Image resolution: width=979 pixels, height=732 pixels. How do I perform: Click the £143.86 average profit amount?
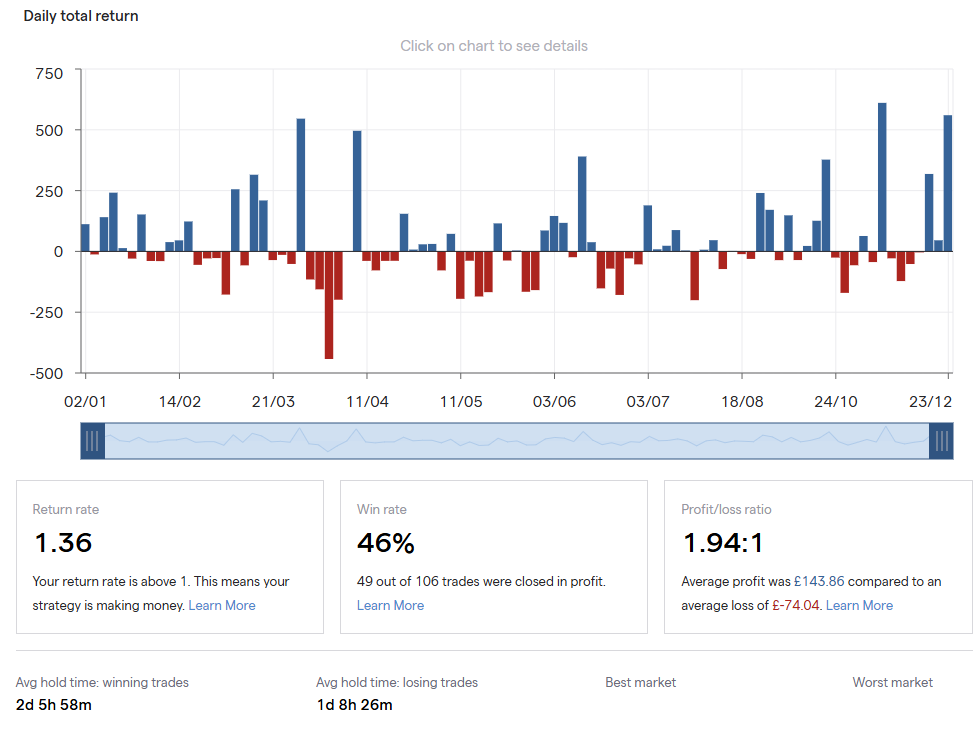(819, 581)
